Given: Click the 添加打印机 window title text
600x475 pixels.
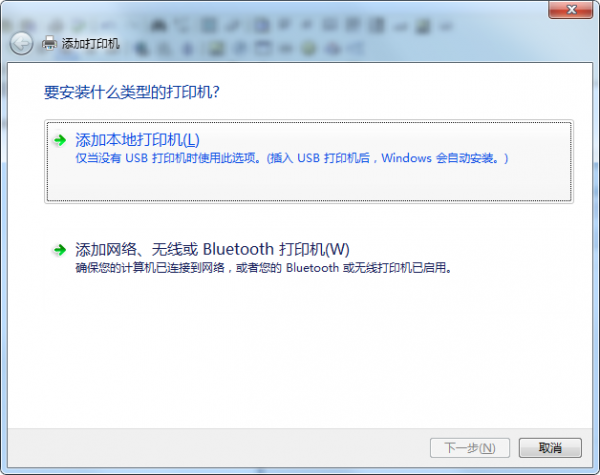Looking at the screenshot, I should pos(91,44).
